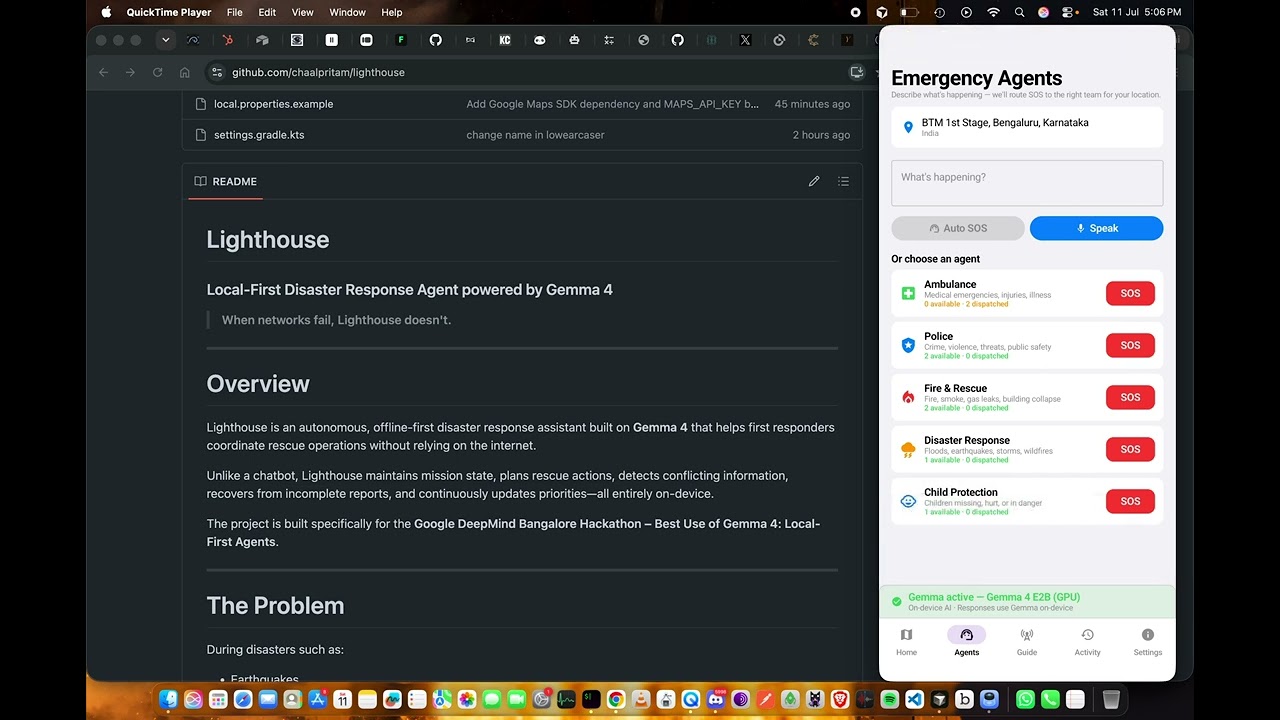Trigger SOS for Fire & Rescue
The width and height of the screenshot is (1280, 720).
tap(1130, 397)
